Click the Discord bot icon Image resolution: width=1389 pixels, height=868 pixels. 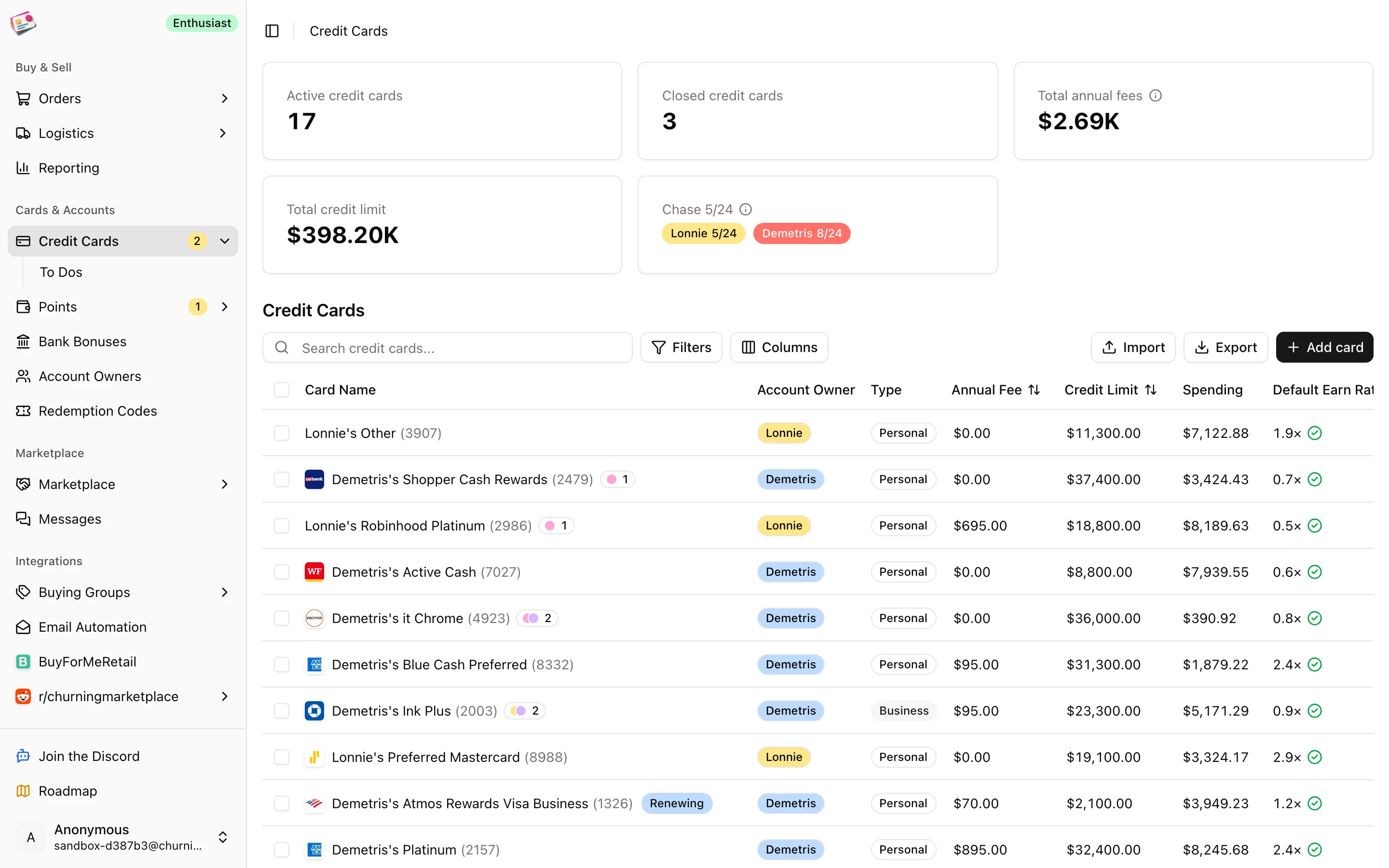tap(23, 756)
